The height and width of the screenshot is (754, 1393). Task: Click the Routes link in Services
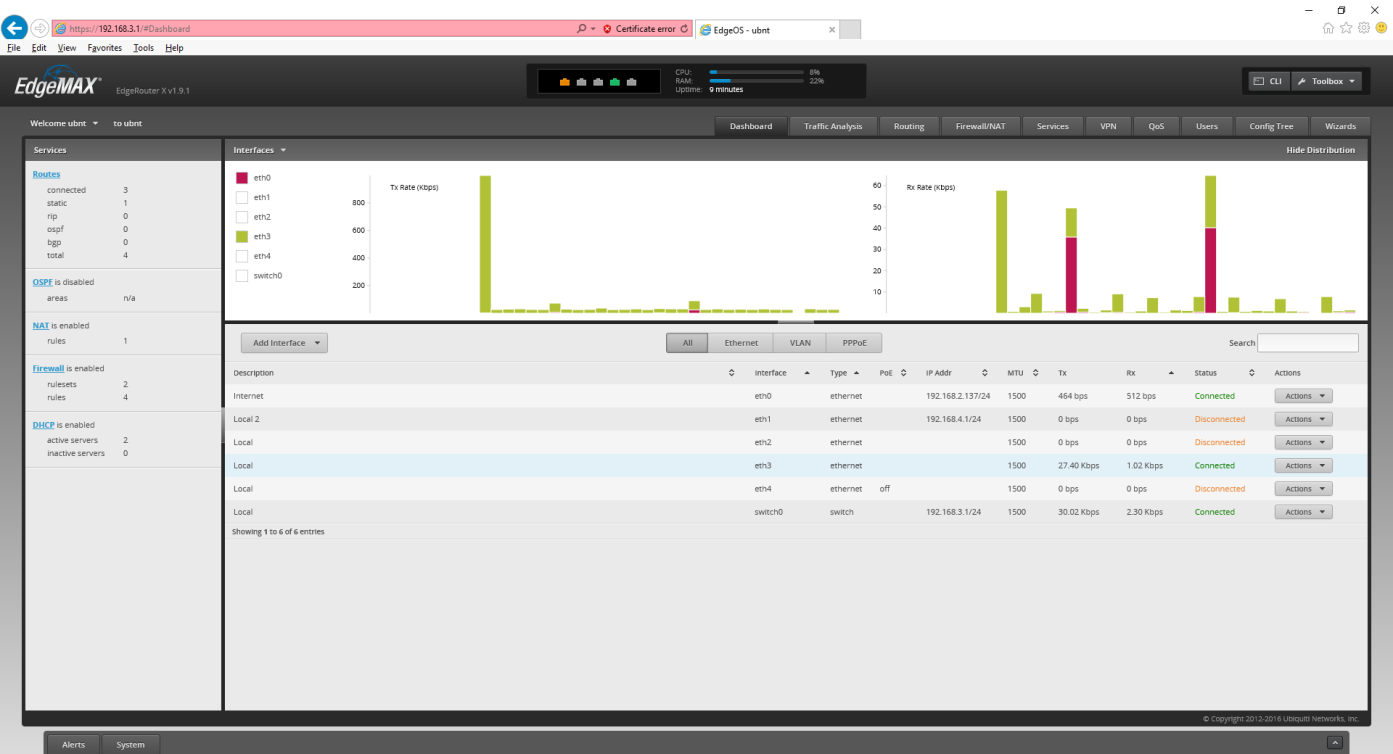pyautogui.click(x=46, y=174)
